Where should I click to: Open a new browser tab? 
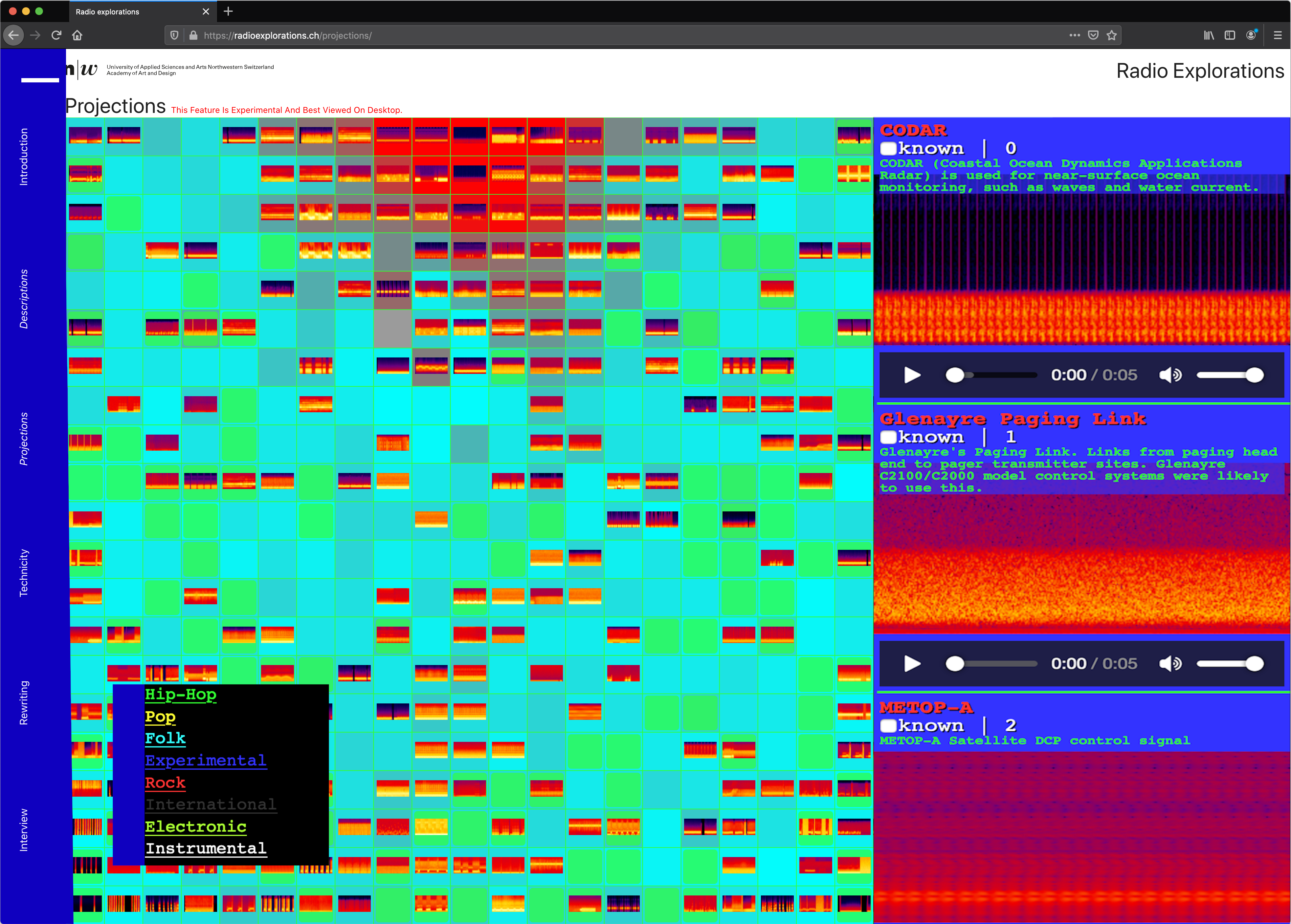tap(228, 11)
